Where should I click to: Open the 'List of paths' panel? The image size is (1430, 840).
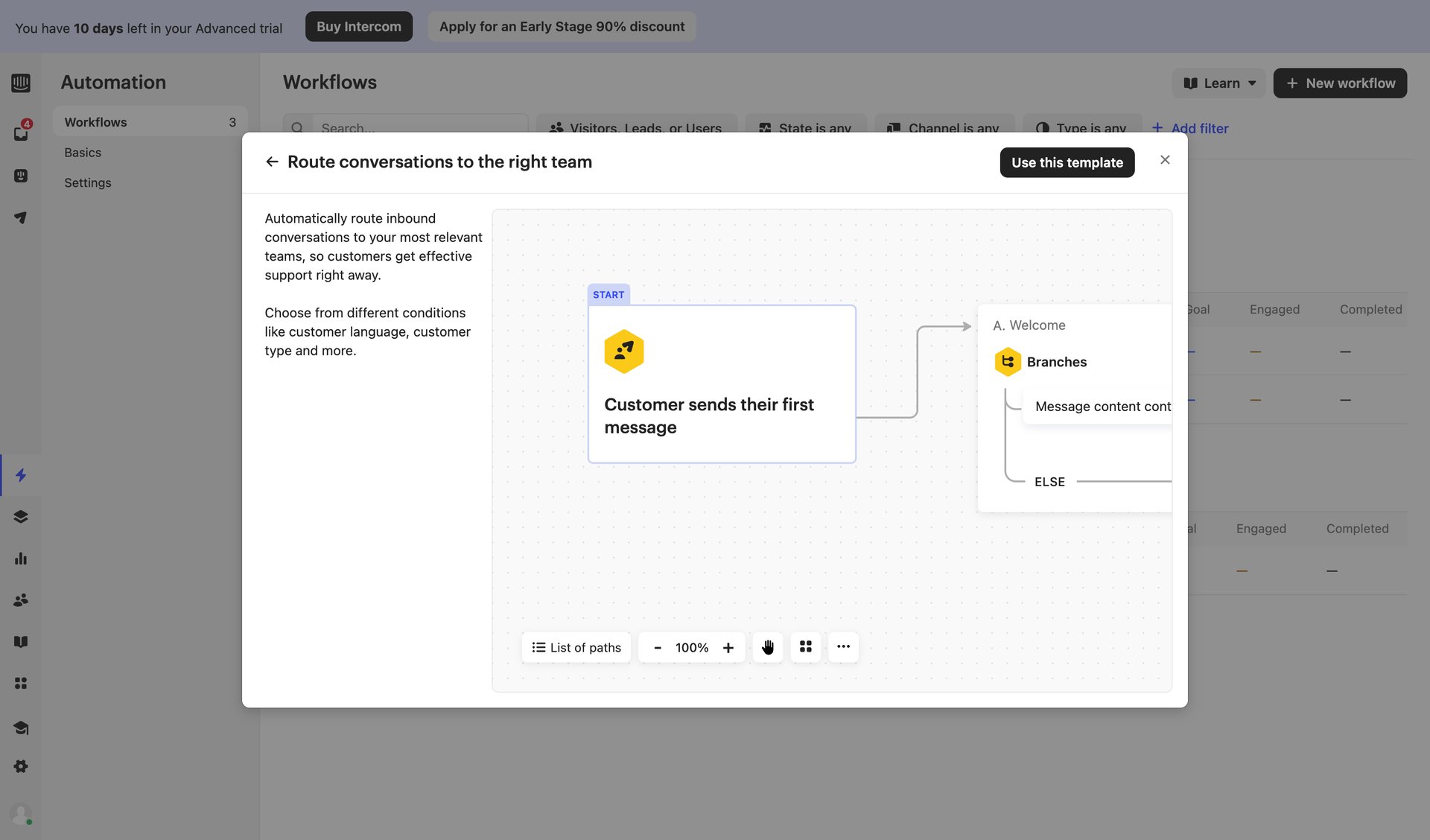pos(575,647)
